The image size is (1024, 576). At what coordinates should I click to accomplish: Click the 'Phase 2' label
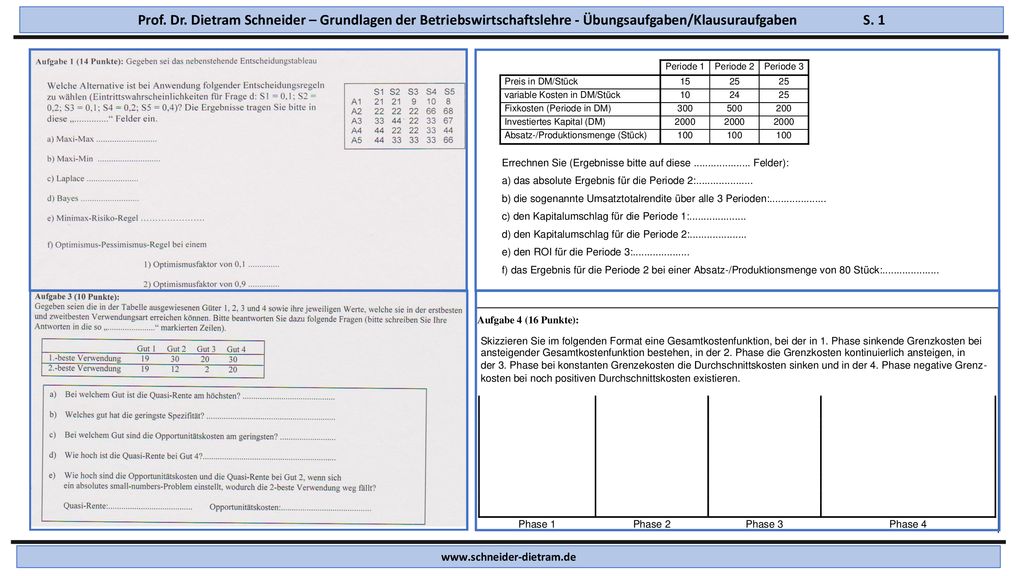pyautogui.click(x=652, y=524)
